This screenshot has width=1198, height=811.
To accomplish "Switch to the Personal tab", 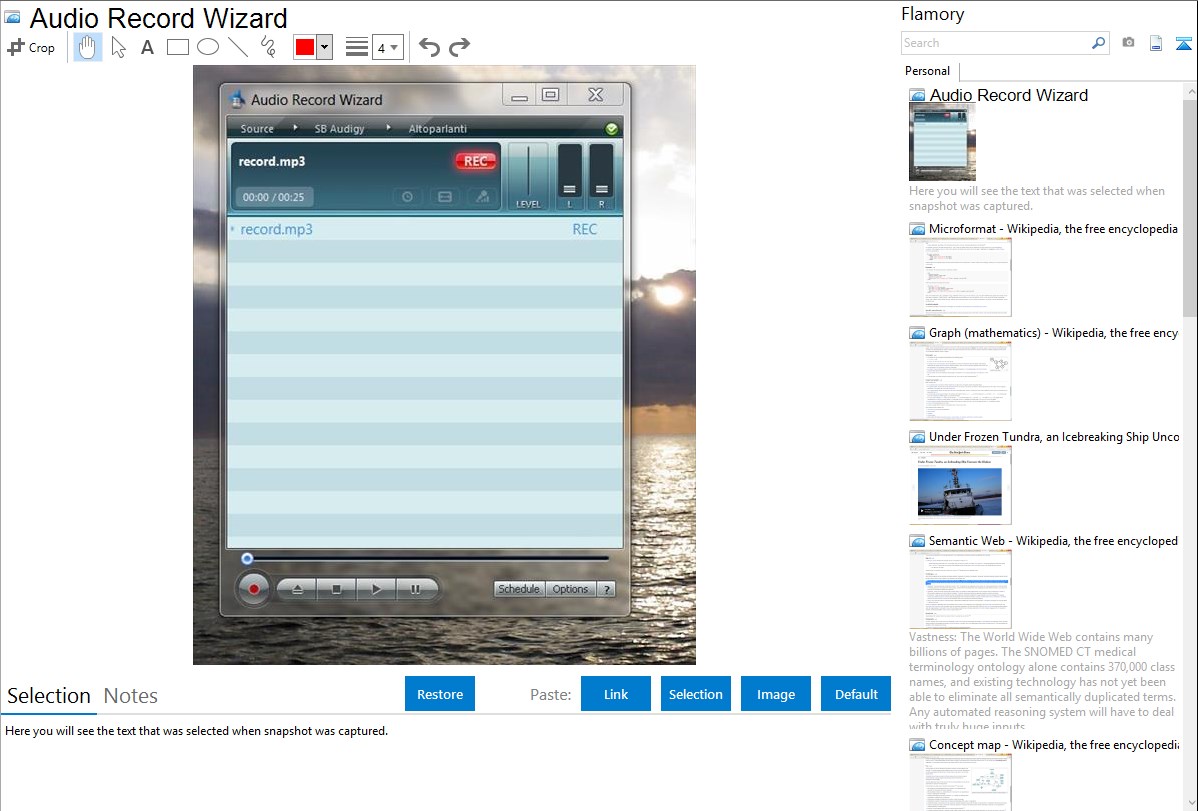I will [x=928, y=71].
